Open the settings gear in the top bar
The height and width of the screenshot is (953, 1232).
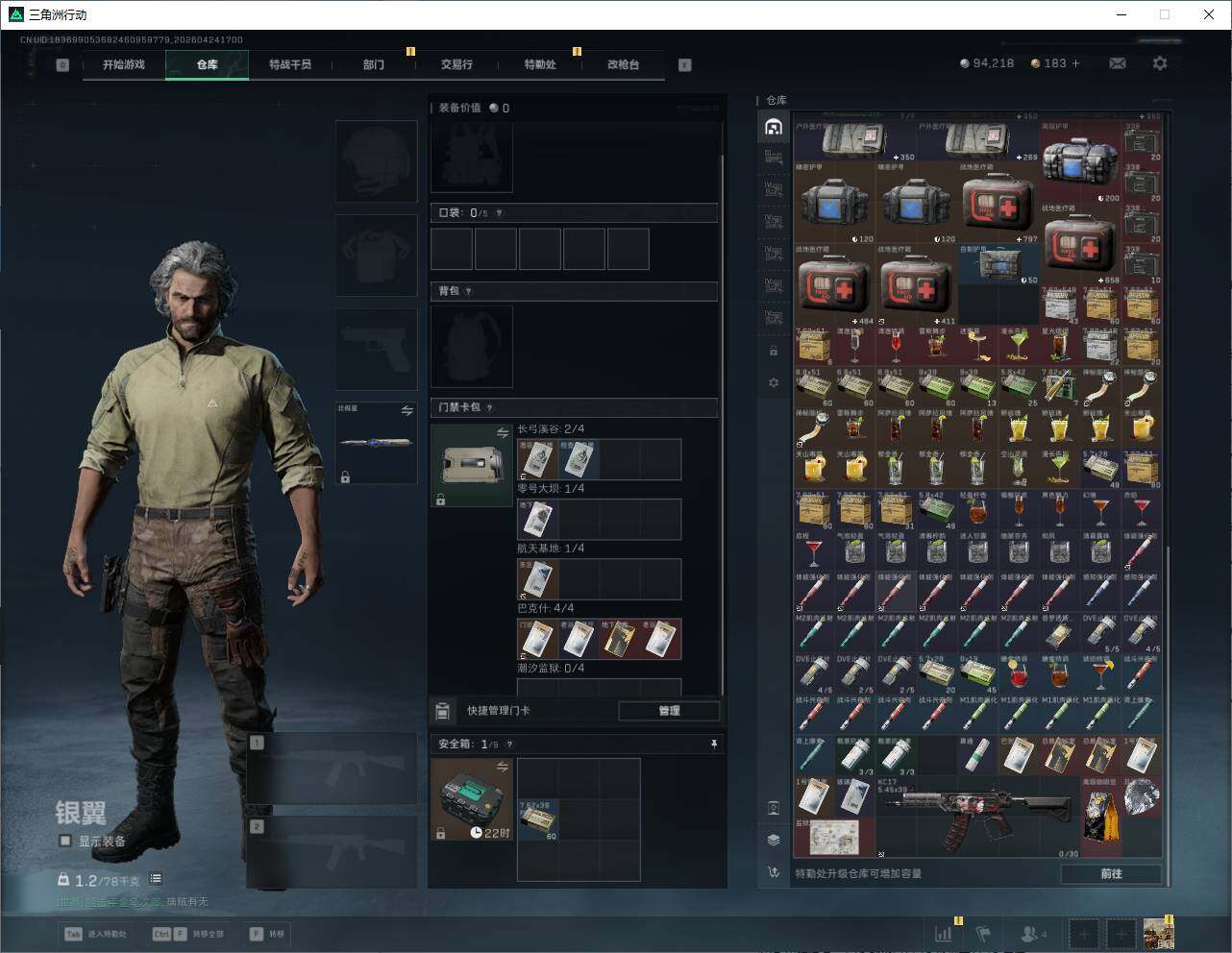tap(1160, 63)
